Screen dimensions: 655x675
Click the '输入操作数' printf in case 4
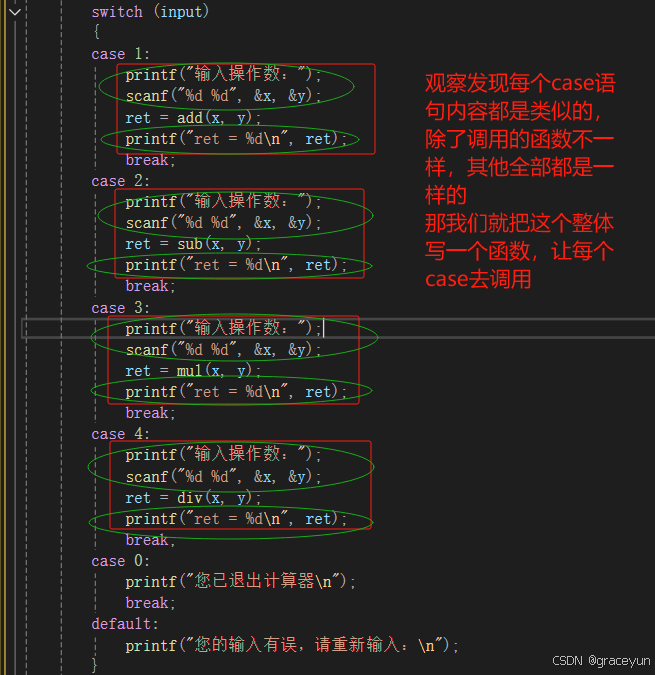click(223, 455)
